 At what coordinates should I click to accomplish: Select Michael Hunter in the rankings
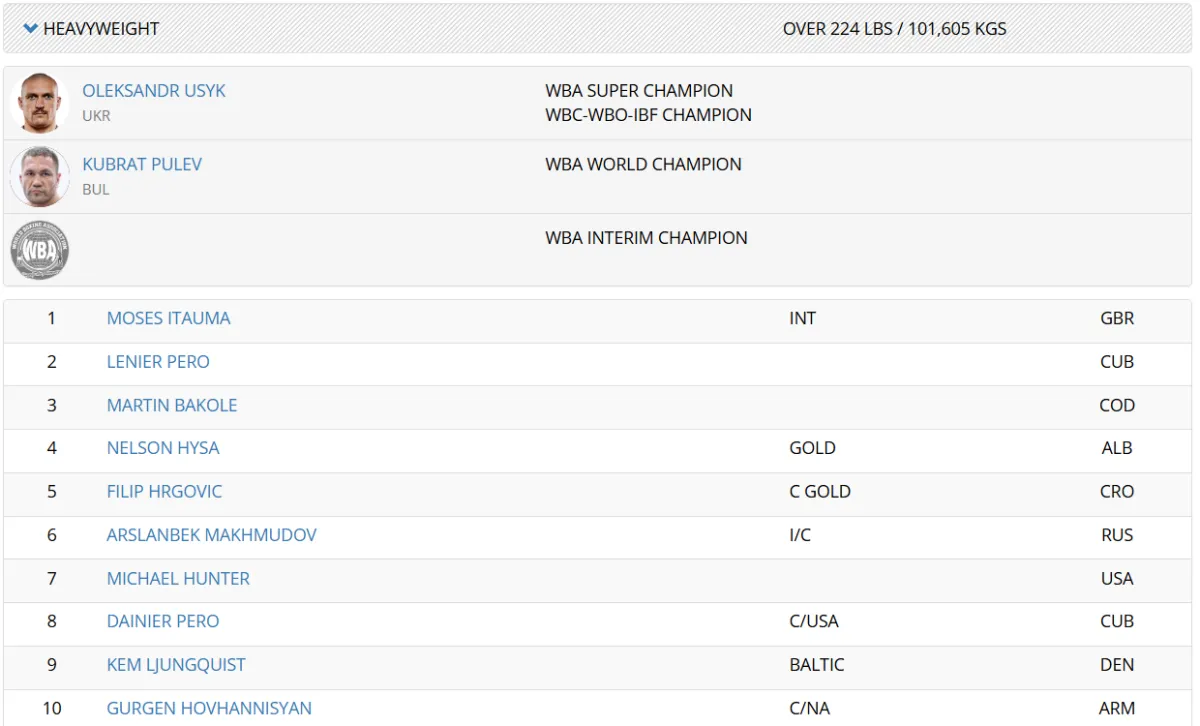click(x=178, y=578)
